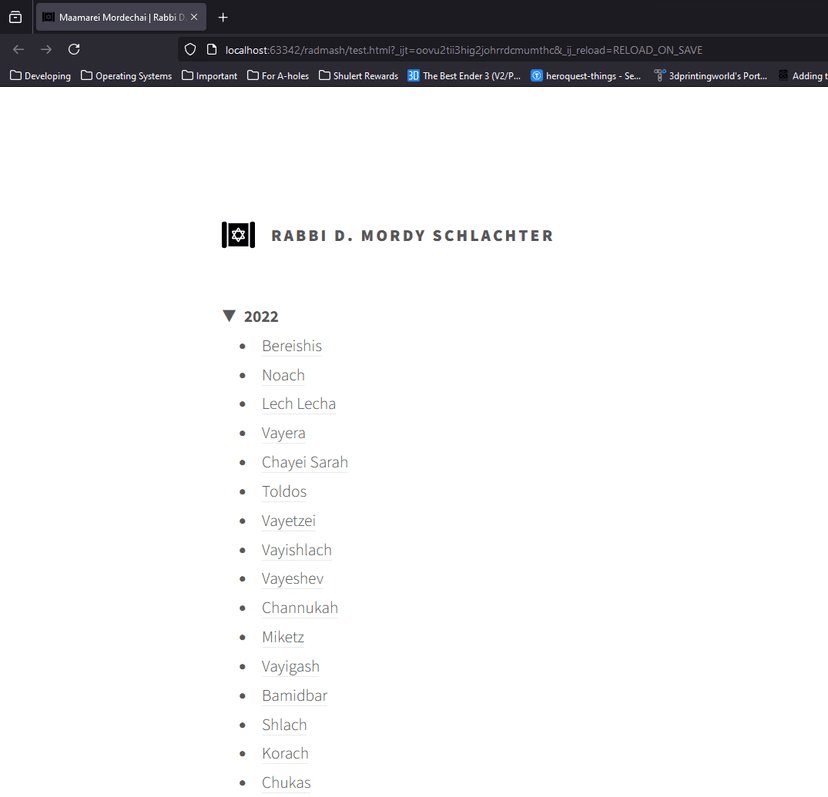
Task: Open the Toldos link
Action: coord(284,492)
